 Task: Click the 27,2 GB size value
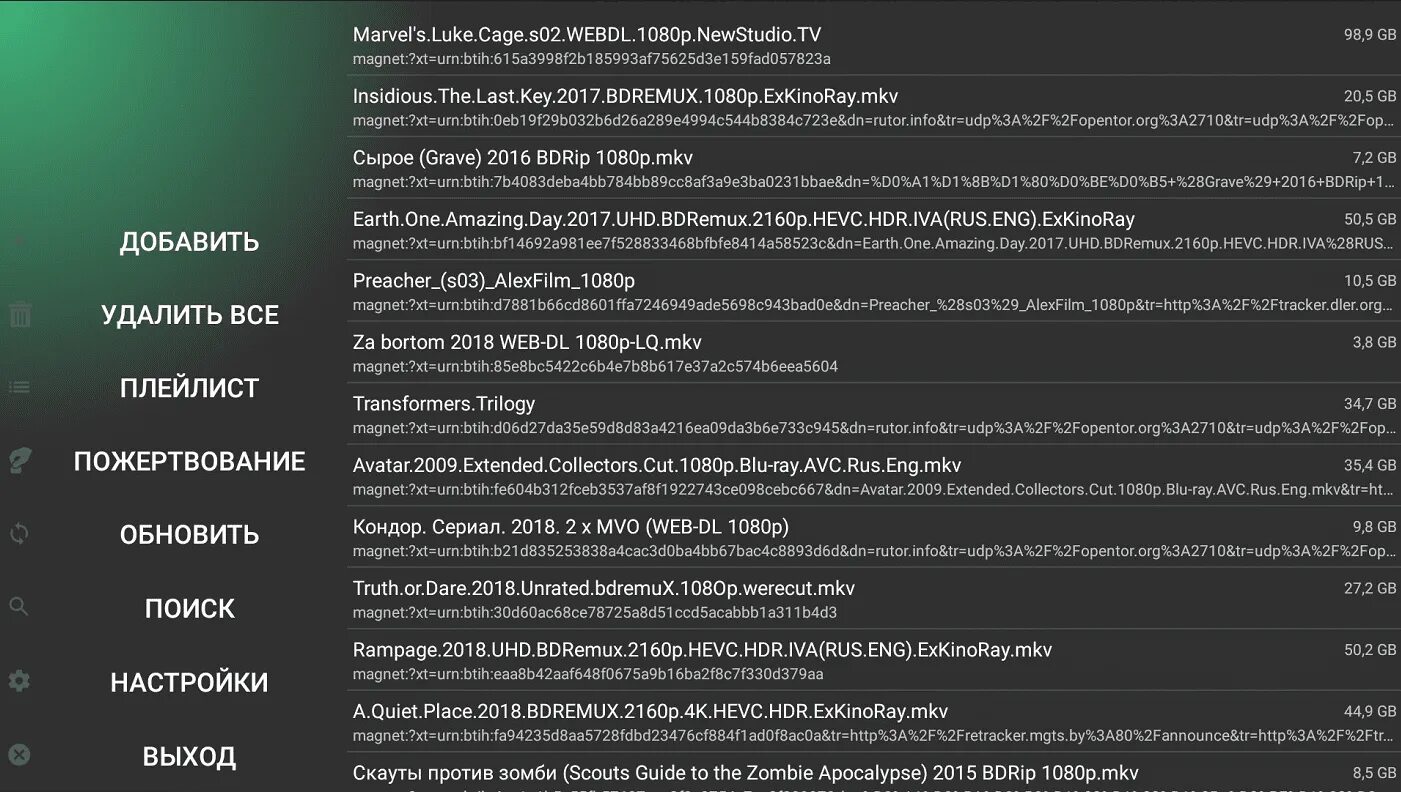coord(1370,588)
